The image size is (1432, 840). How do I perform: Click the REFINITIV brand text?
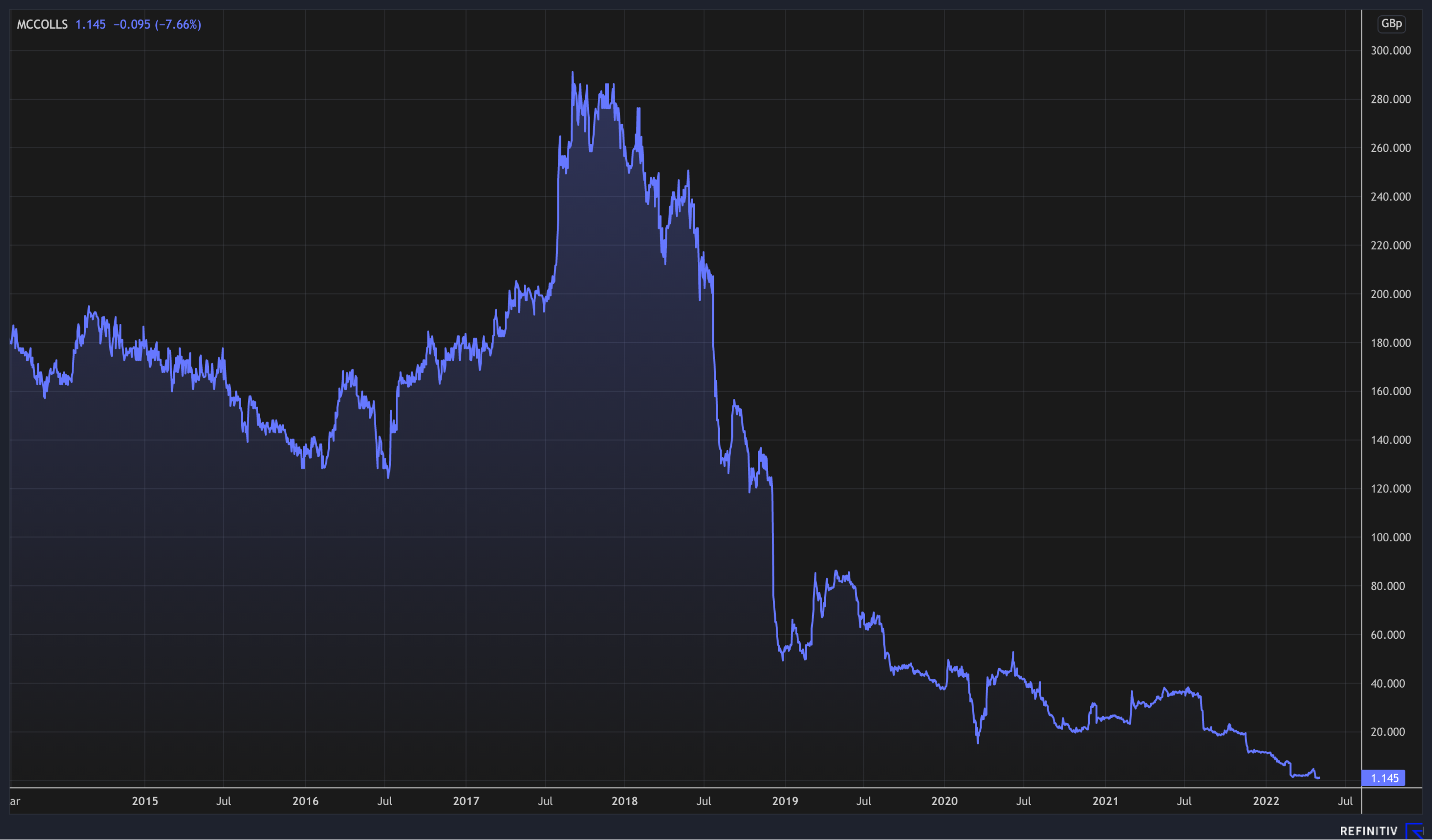click(x=1368, y=831)
